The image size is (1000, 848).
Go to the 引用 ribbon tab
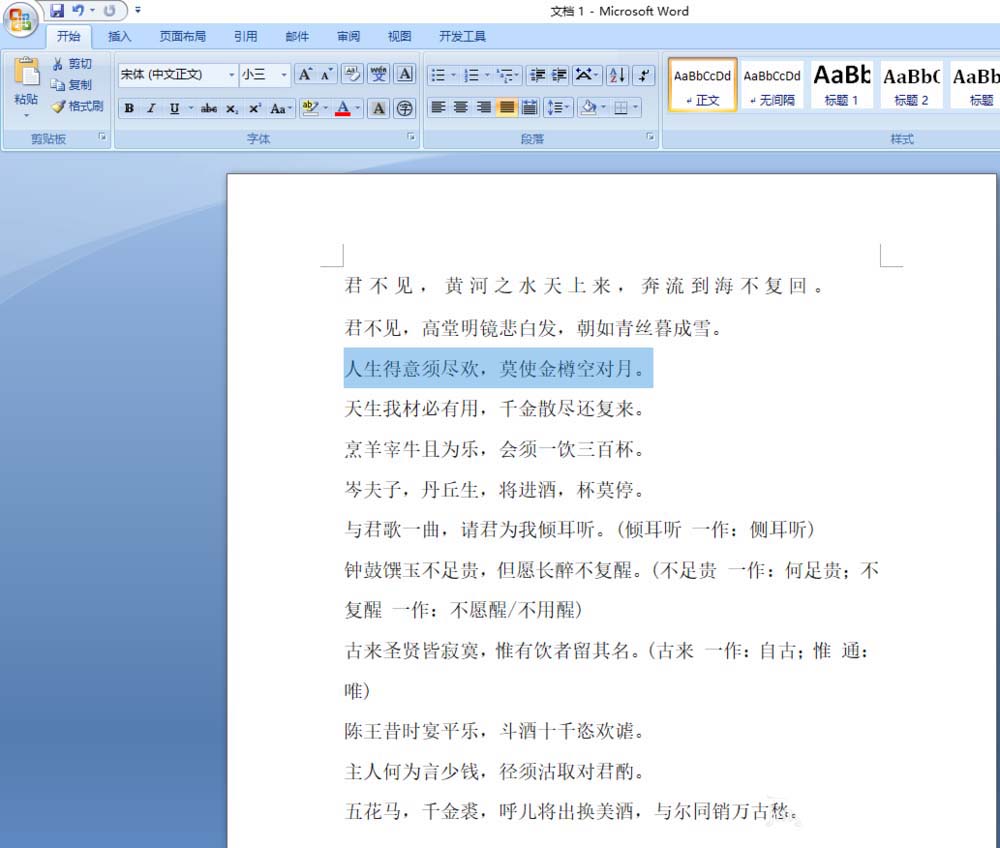[246, 36]
